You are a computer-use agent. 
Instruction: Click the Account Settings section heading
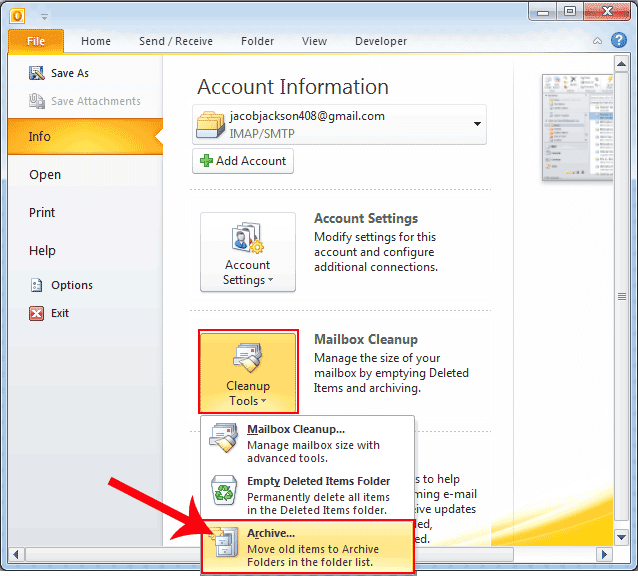tap(366, 218)
